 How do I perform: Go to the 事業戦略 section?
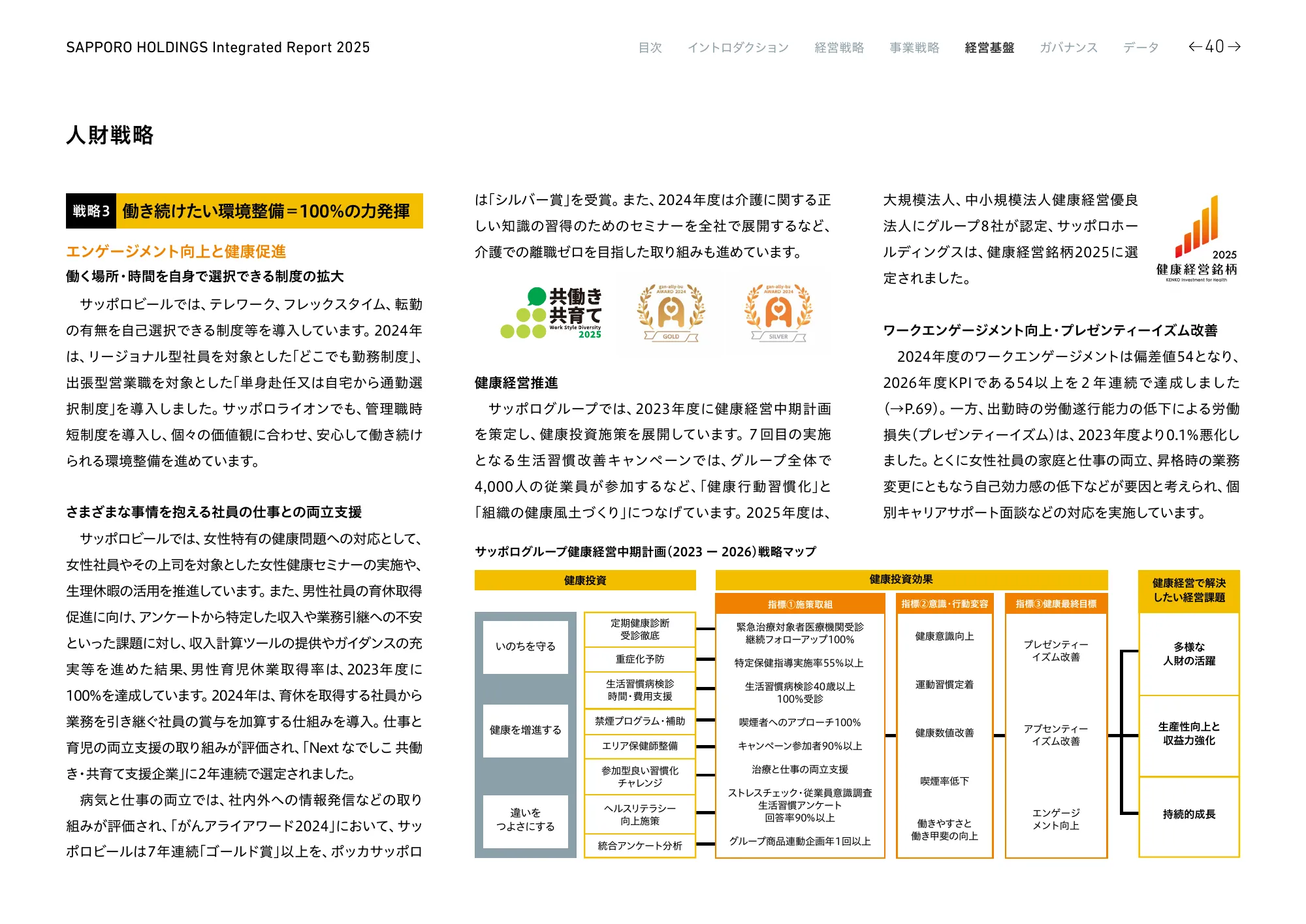[914, 48]
